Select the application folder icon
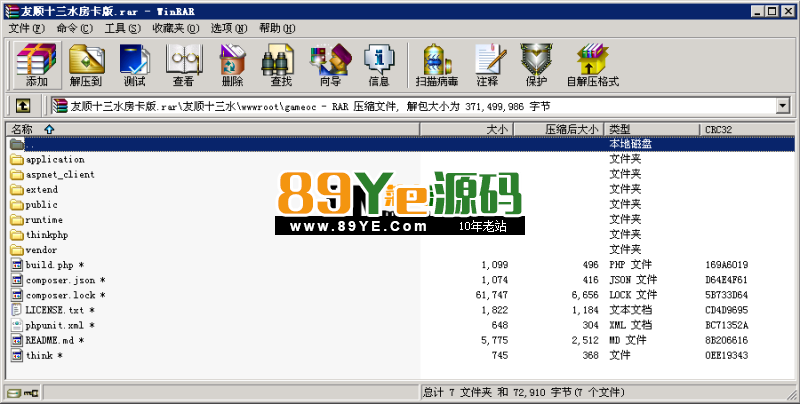 [17, 160]
